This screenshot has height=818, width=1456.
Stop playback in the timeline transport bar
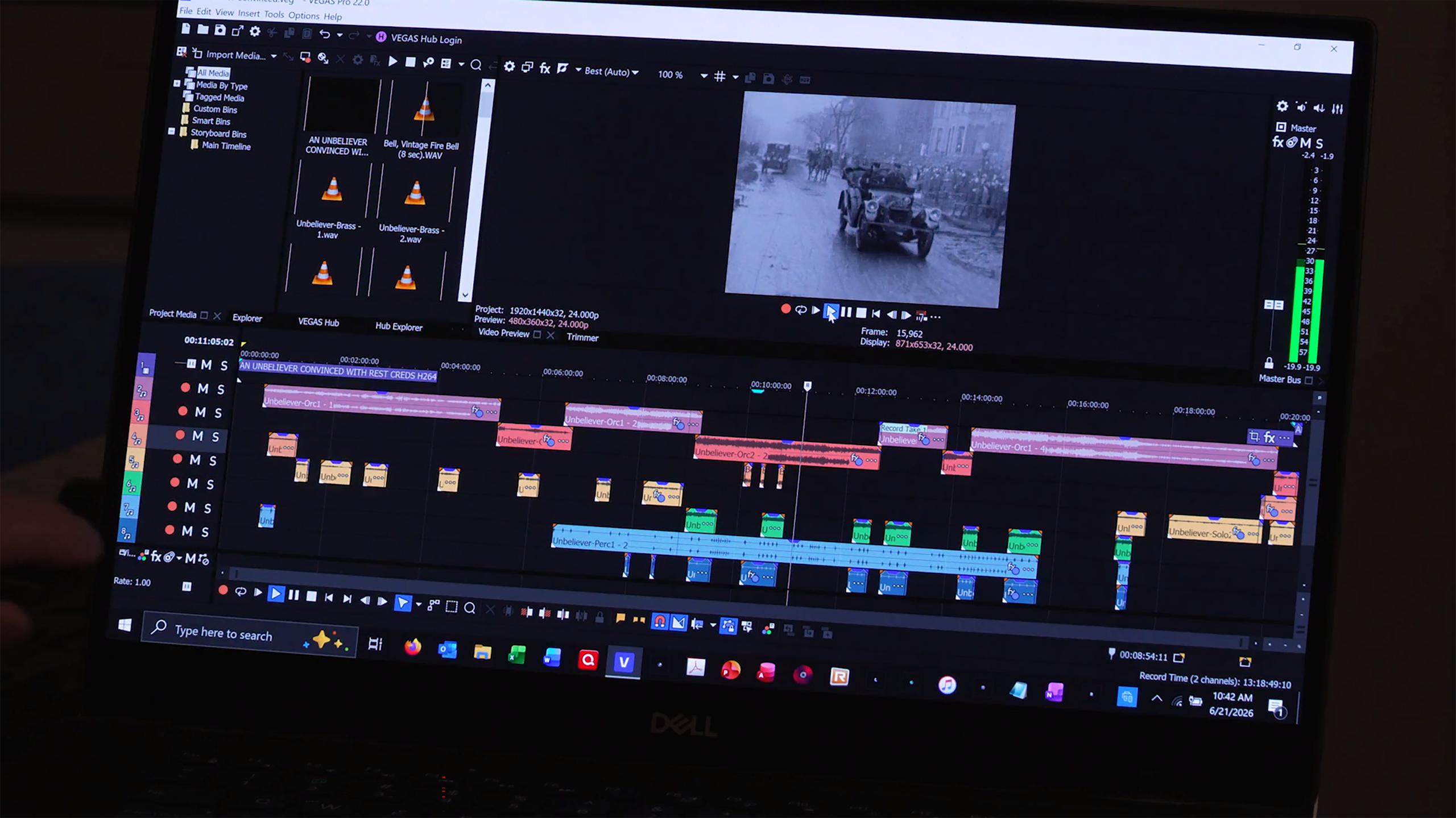point(311,596)
